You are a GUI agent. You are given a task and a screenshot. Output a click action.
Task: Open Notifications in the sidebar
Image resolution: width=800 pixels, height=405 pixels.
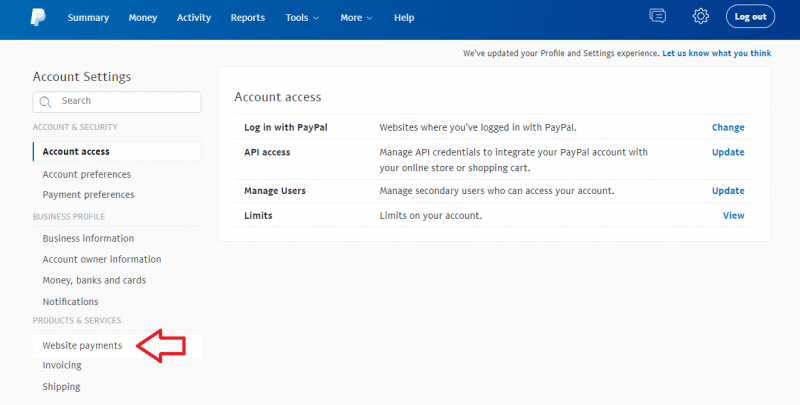[70, 302]
